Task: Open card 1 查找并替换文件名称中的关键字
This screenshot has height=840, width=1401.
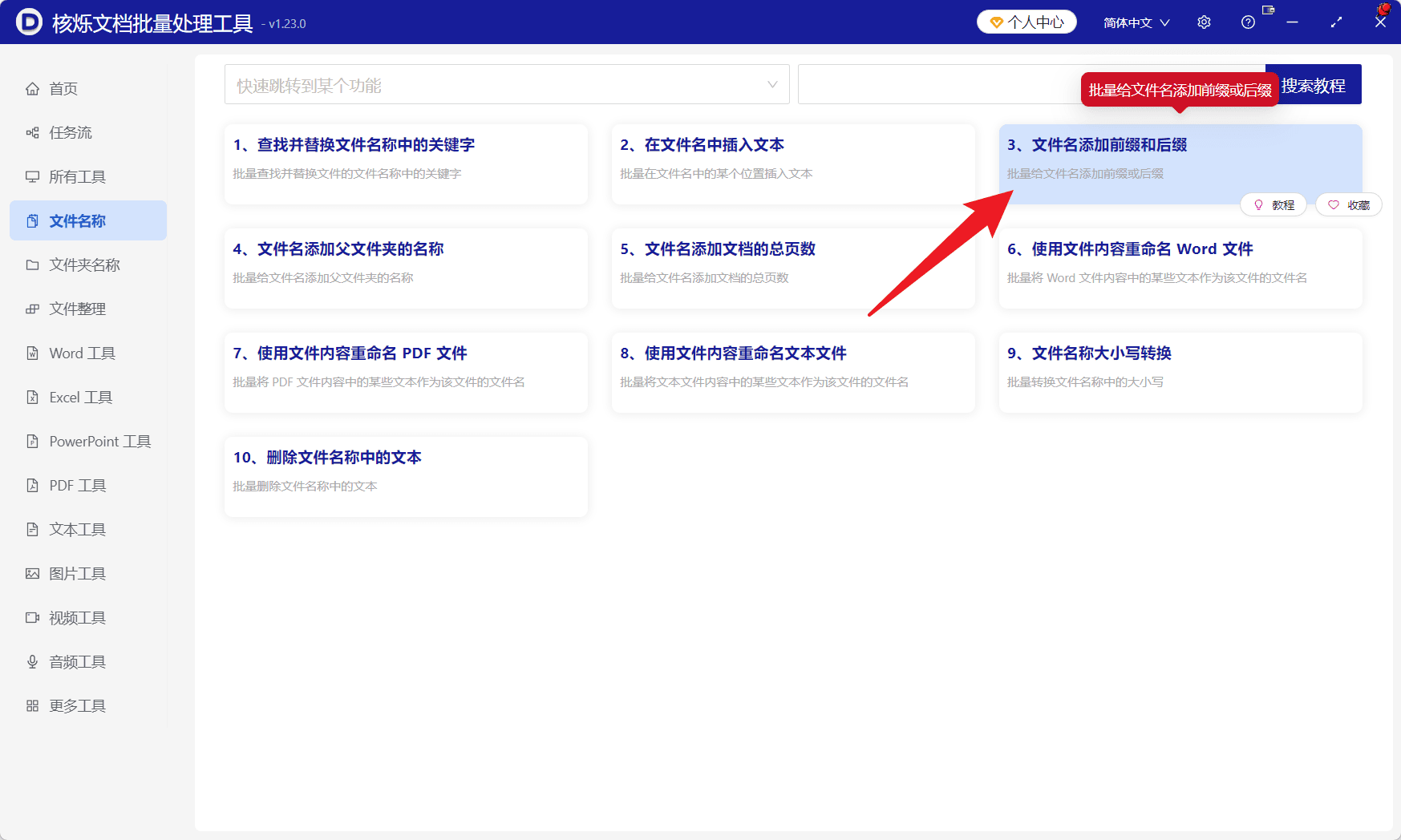Action: 406,164
